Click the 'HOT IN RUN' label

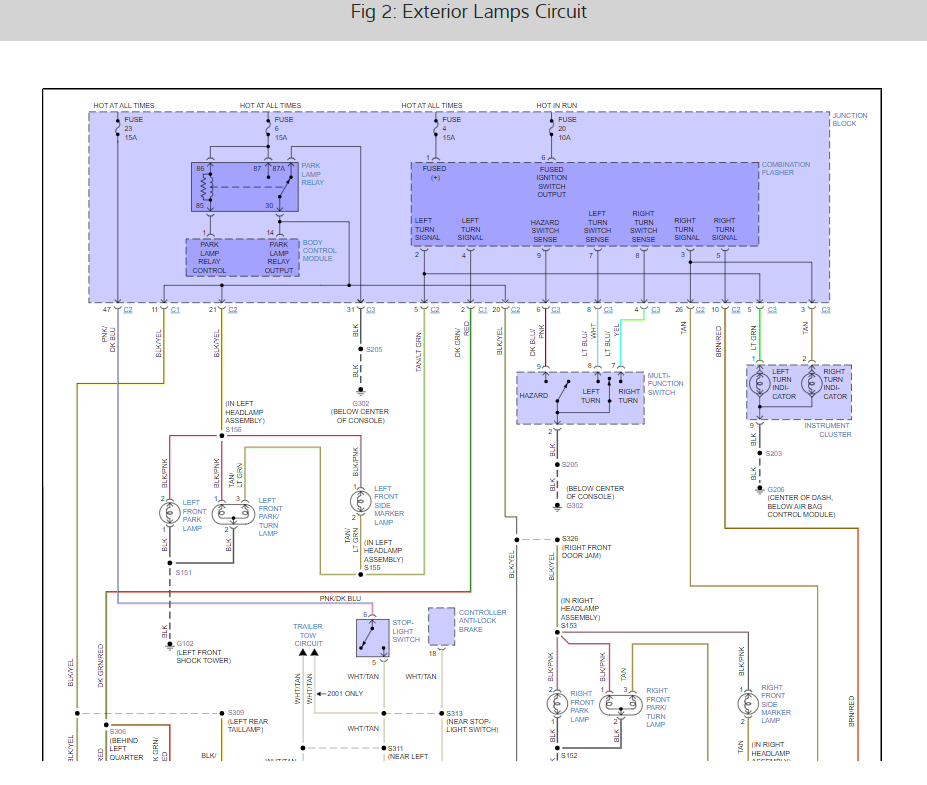tap(556, 105)
